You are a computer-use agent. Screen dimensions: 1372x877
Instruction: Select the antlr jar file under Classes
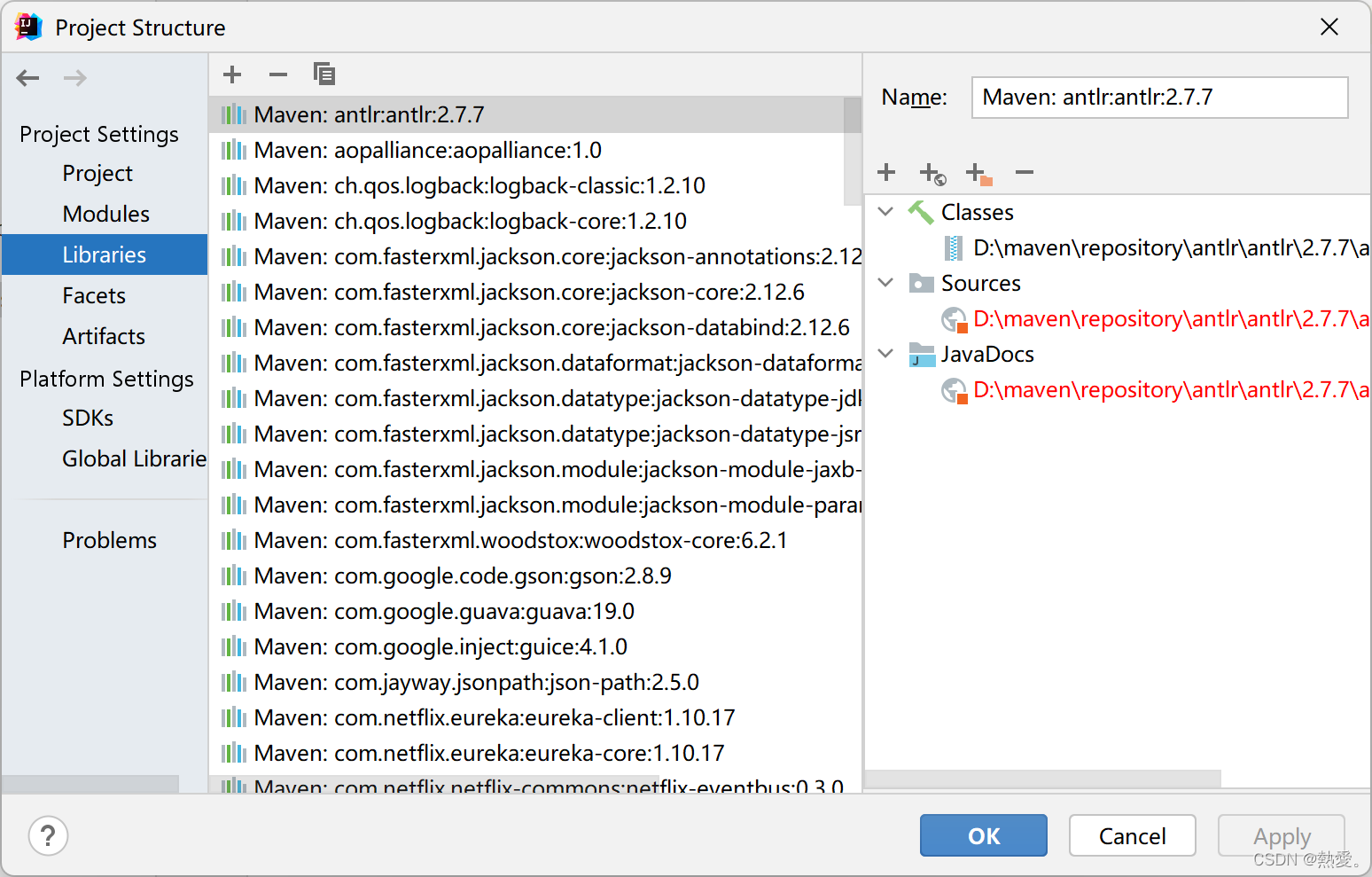coord(1156,247)
